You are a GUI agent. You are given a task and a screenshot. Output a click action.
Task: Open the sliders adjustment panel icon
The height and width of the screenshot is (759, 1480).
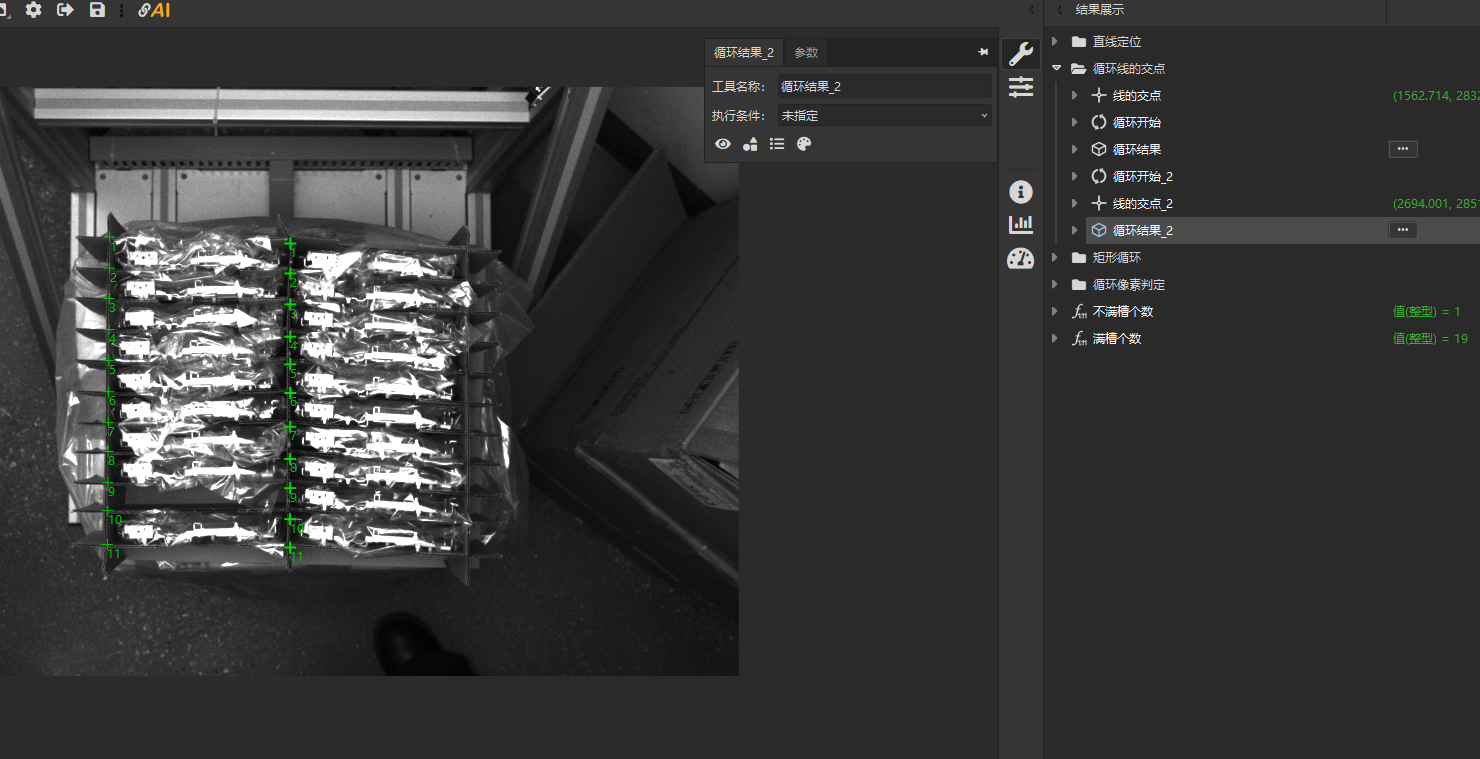pyautogui.click(x=1021, y=87)
